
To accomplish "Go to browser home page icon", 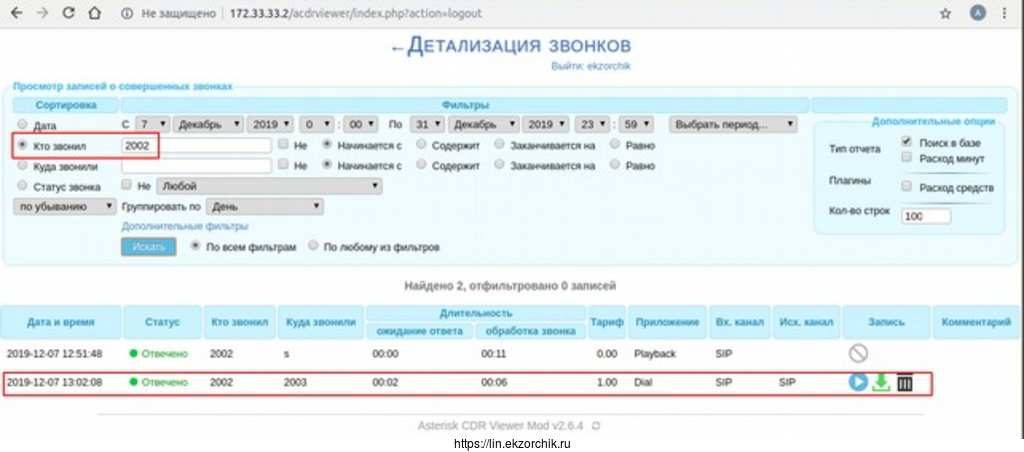I will pyautogui.click(x=92, y=15).
